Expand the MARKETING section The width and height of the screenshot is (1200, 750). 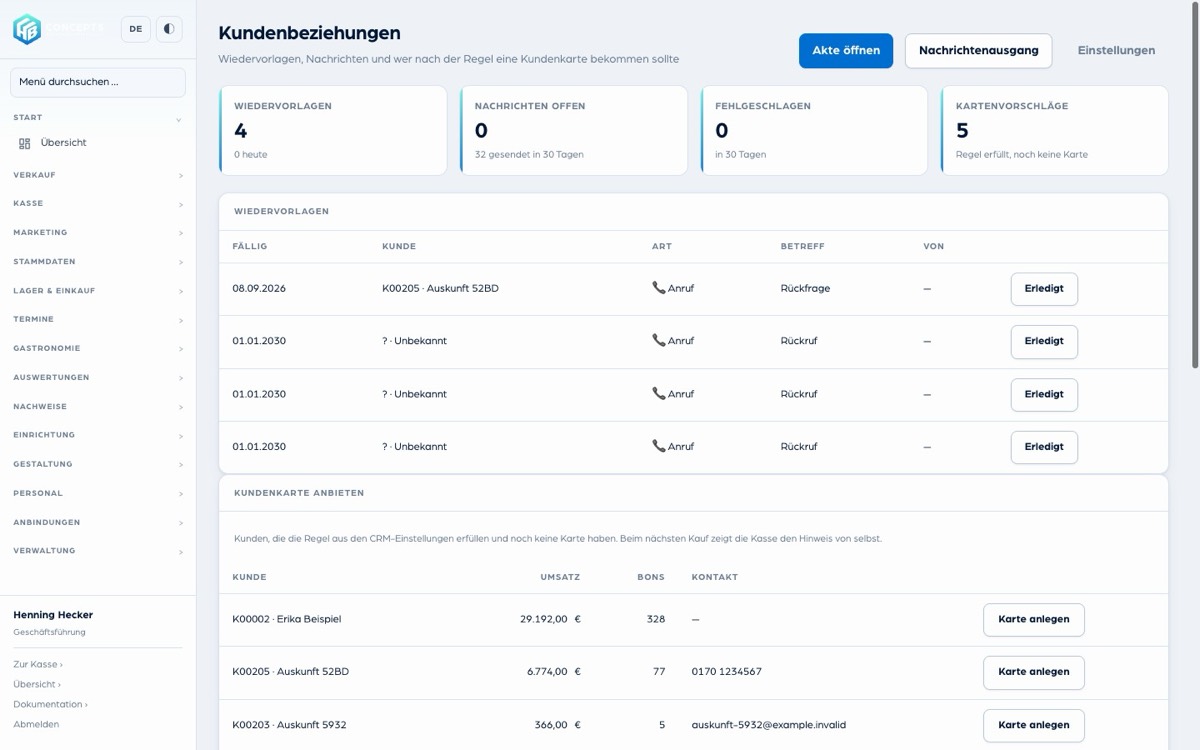(98, 233)
